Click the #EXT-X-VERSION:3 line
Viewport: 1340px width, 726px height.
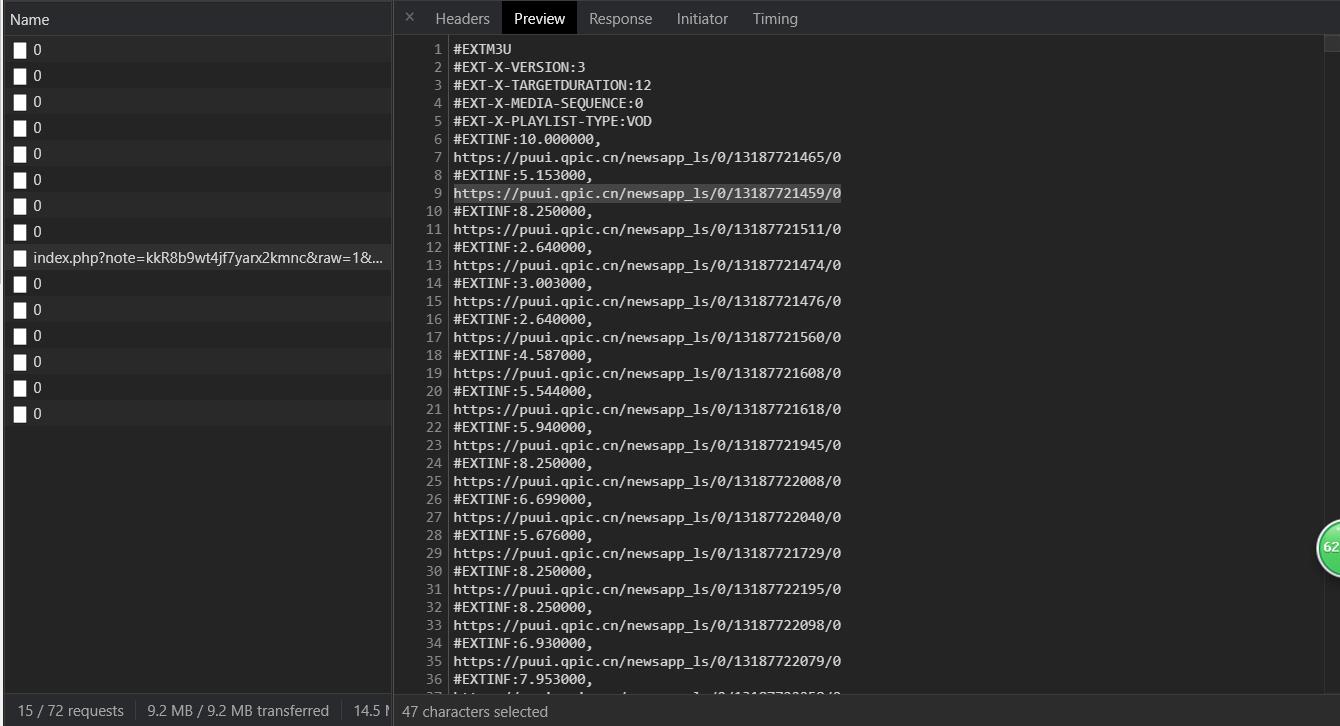(519, 67)
